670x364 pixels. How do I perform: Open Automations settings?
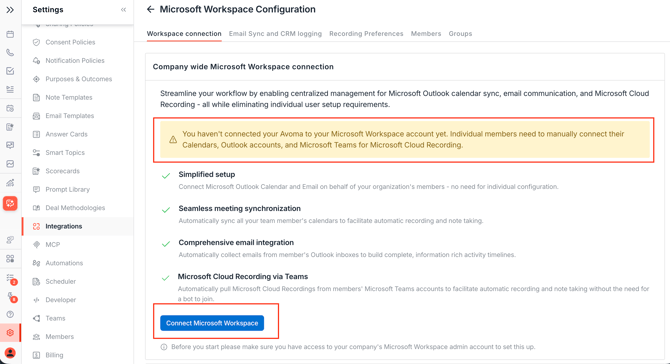(64, 263)
